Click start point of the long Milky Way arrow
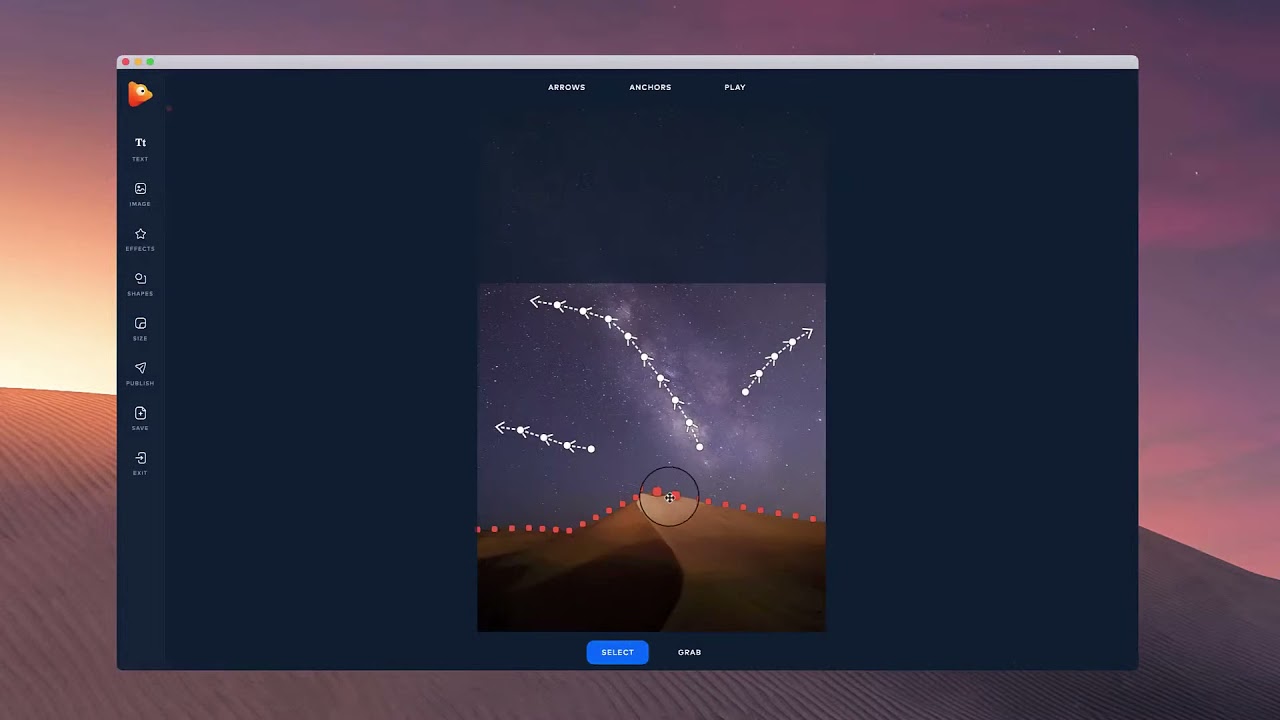This screenshot has width=1280, height=720. point(699,447)
